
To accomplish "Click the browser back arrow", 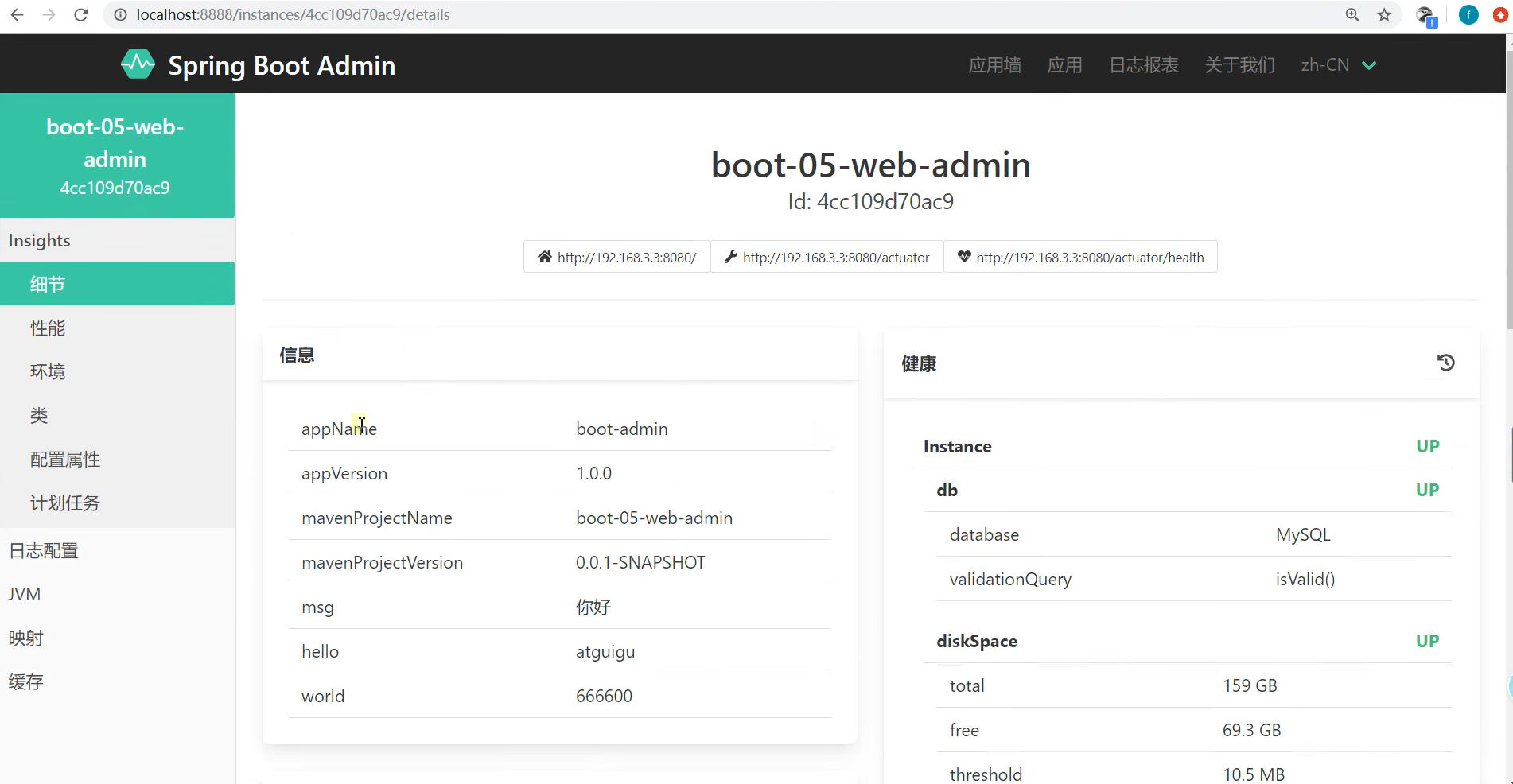I will (x=17, y=14).
